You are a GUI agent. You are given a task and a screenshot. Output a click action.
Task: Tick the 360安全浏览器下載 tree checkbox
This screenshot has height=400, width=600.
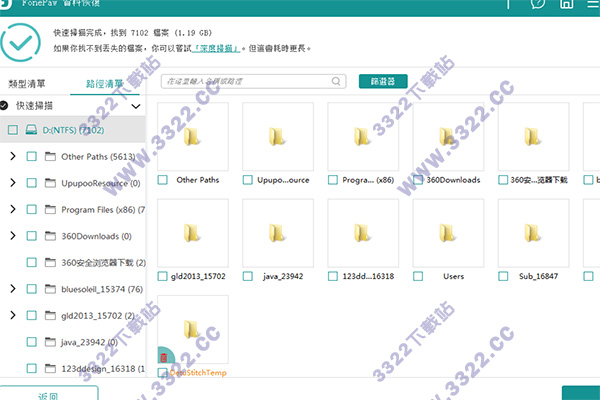coord(31,263)
